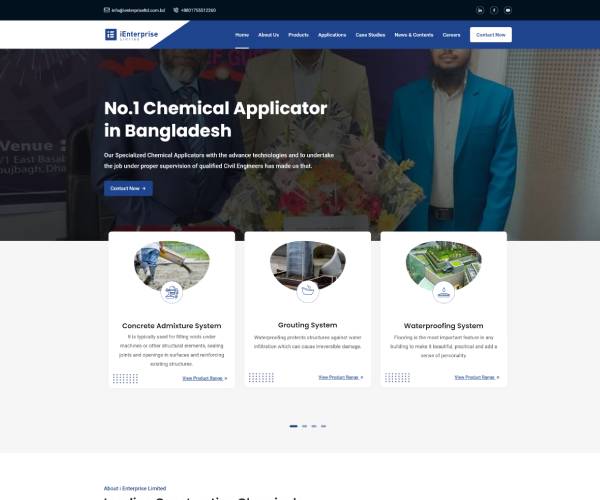Select the first carousel pagination dot
Screen dimensions: 600x500
pos(293,426)
